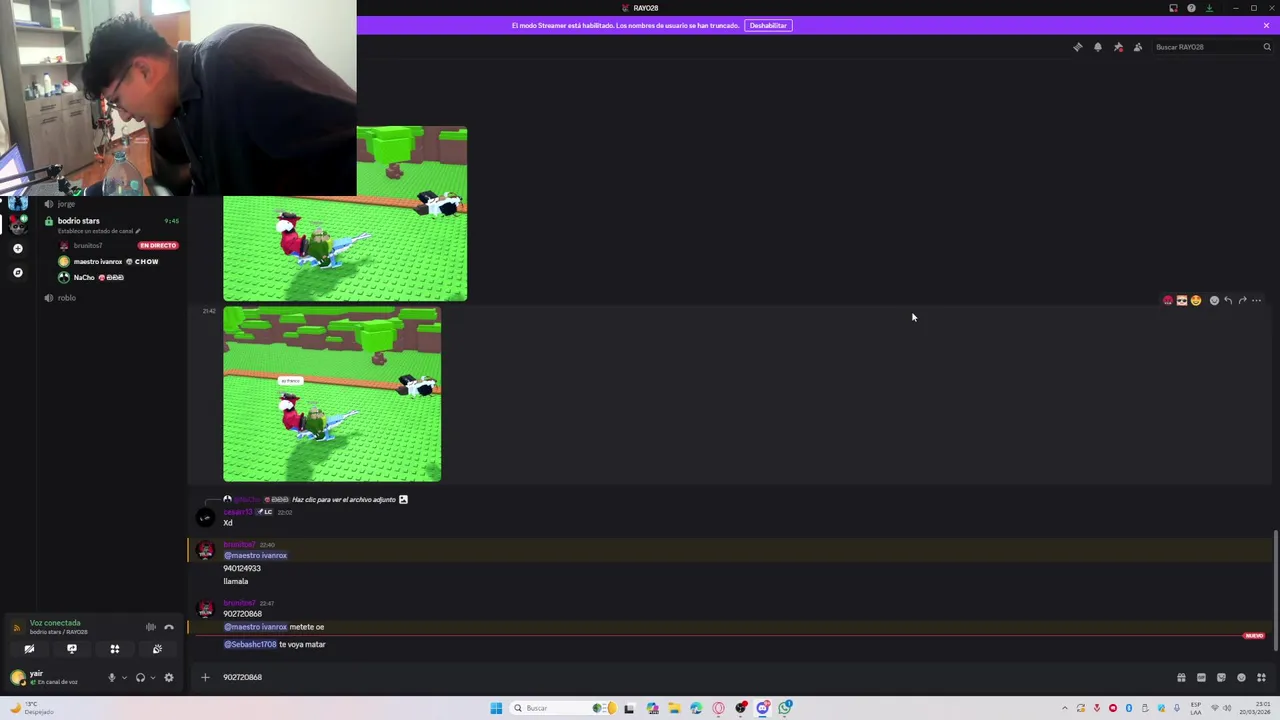Open the GIF picker in message bar
Screen dimensions: 1280x720
point(1201,677)
